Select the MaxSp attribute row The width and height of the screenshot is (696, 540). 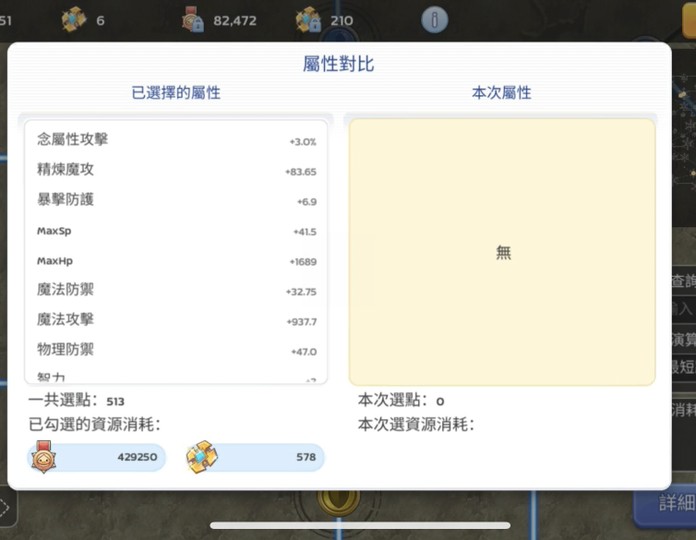[x=176, y=231]
